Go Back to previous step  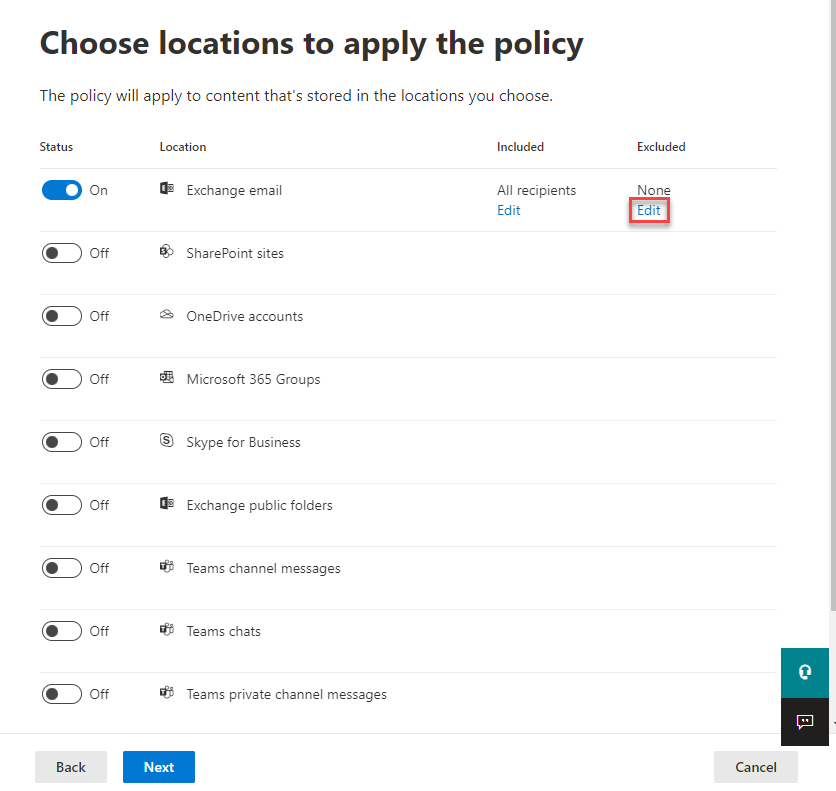(x=71, y=767)
